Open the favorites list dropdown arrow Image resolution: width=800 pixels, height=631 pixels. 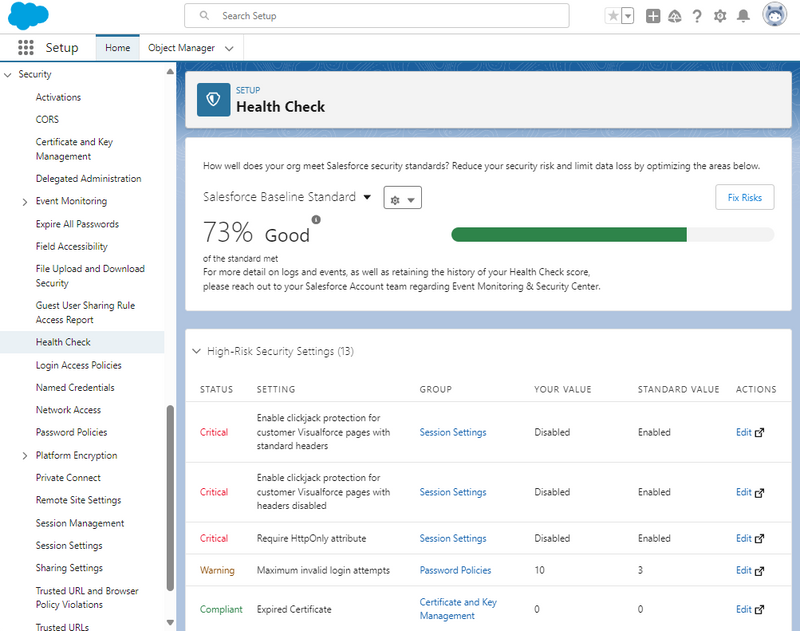click(x=628, y=16)
